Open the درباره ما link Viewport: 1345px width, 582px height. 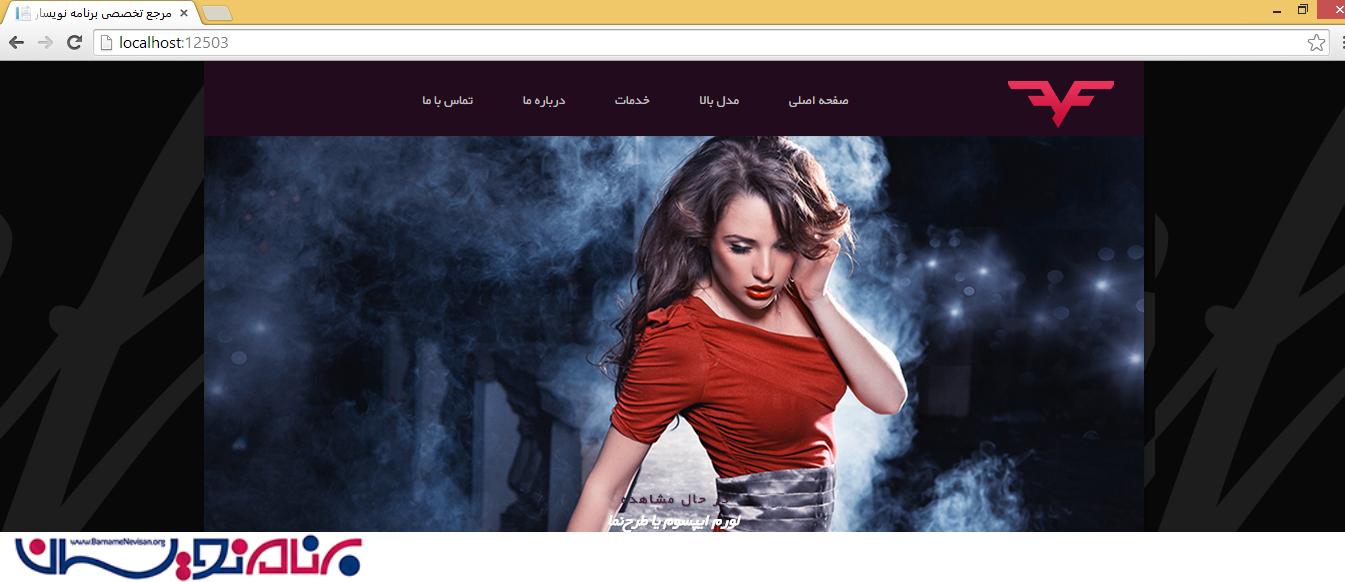click(541, 100)
